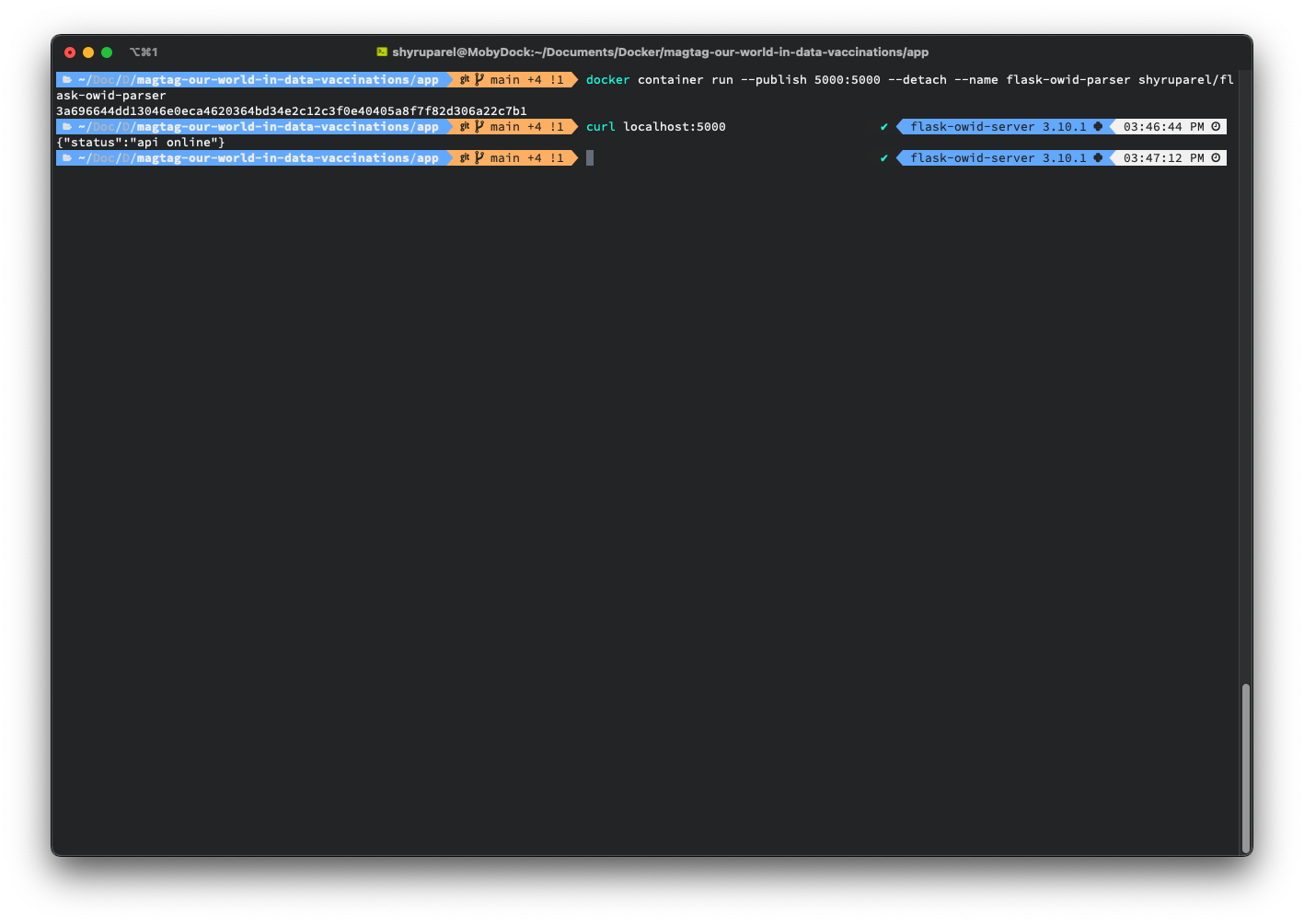Click the clock icon next to 03:46:44 PM
1304x924 pixels.
tap(1216, 127)
